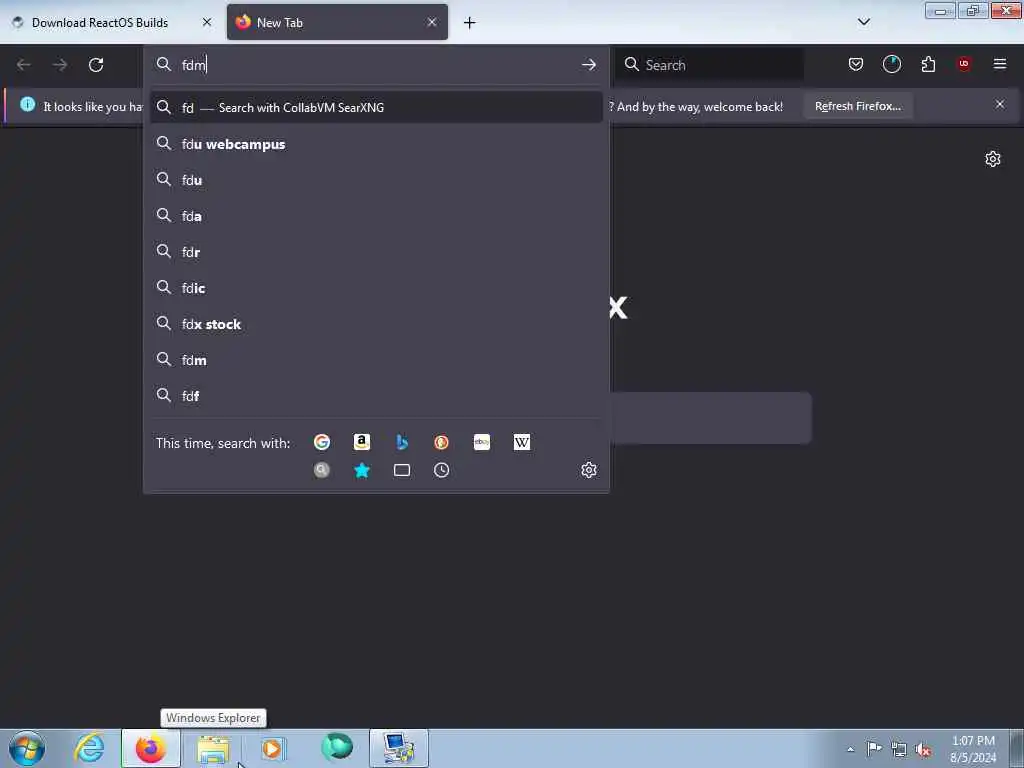
Task: Open Action Center flag in system tray
Action: 874,749
